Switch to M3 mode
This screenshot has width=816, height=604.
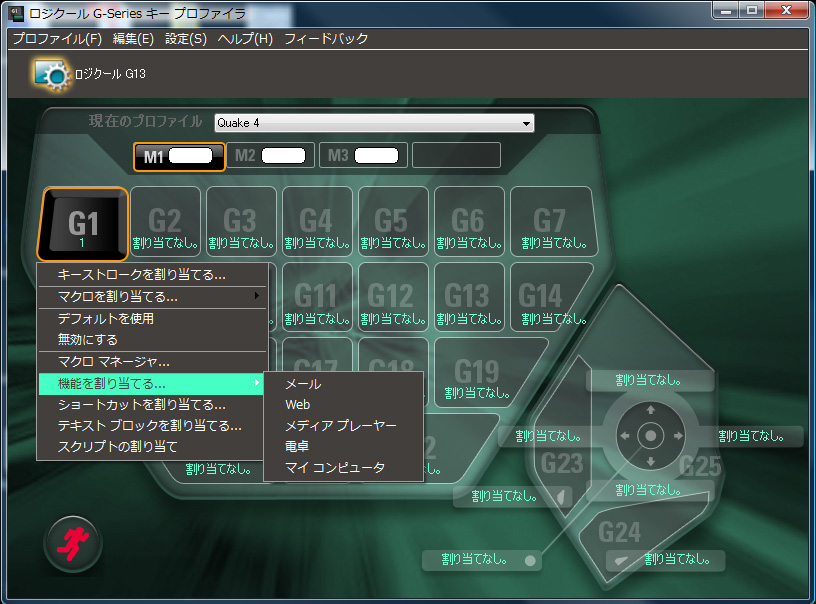click(x=363, y=156)
